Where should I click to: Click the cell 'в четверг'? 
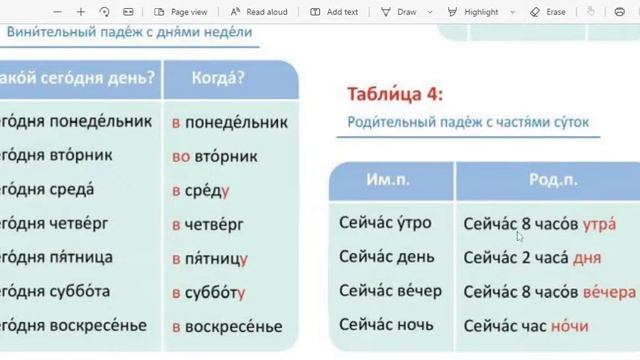(x=208, y=224)
